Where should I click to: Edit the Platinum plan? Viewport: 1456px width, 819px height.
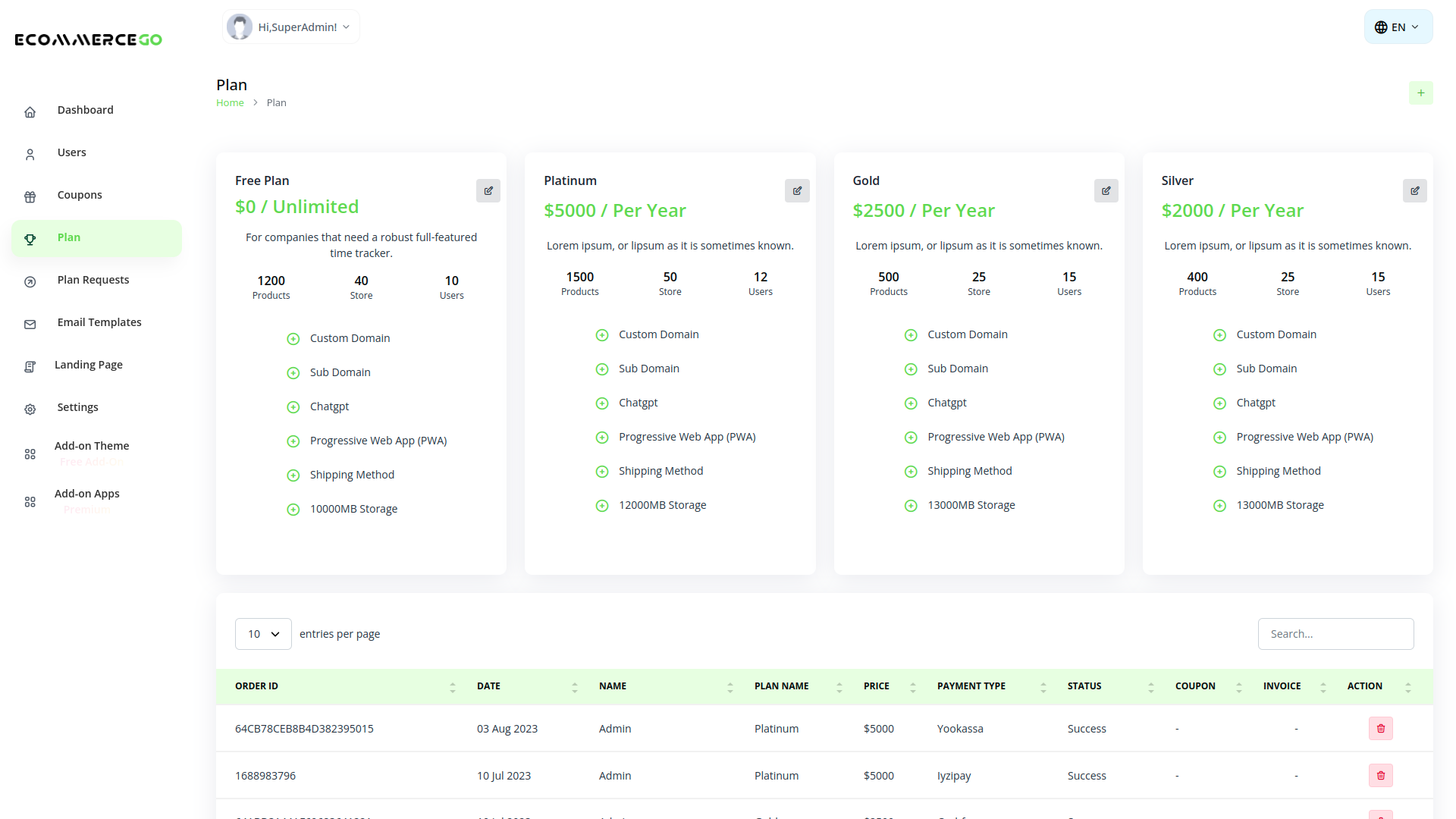[x=797, y=190]
